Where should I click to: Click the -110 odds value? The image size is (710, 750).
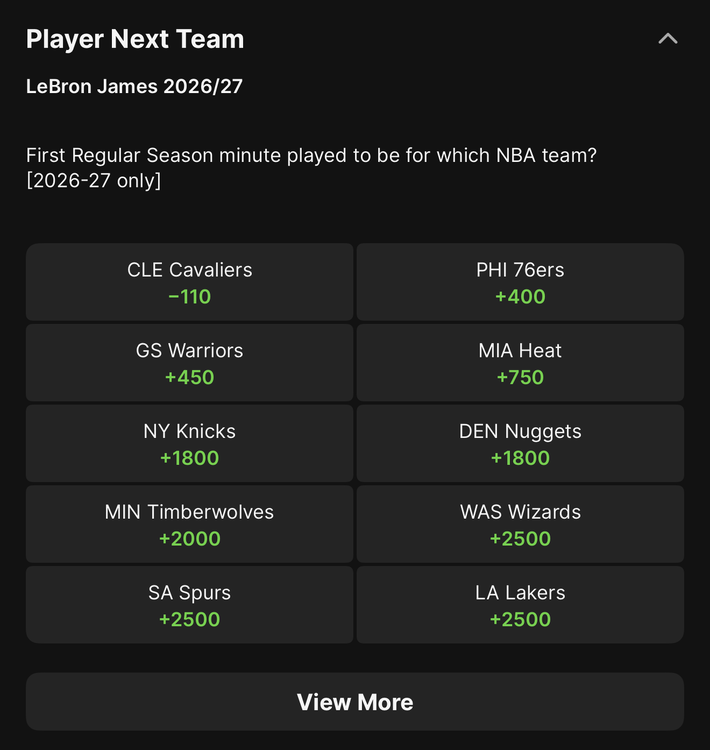click(189, 297)
